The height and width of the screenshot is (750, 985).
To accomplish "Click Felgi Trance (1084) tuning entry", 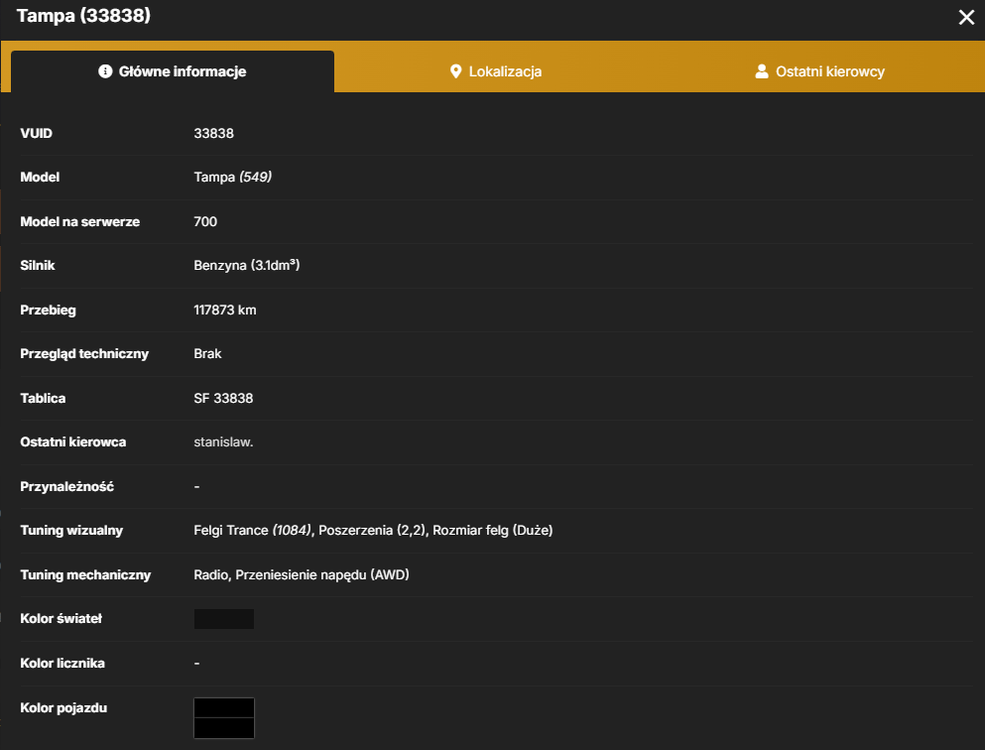I will click(x=253, y=530).
